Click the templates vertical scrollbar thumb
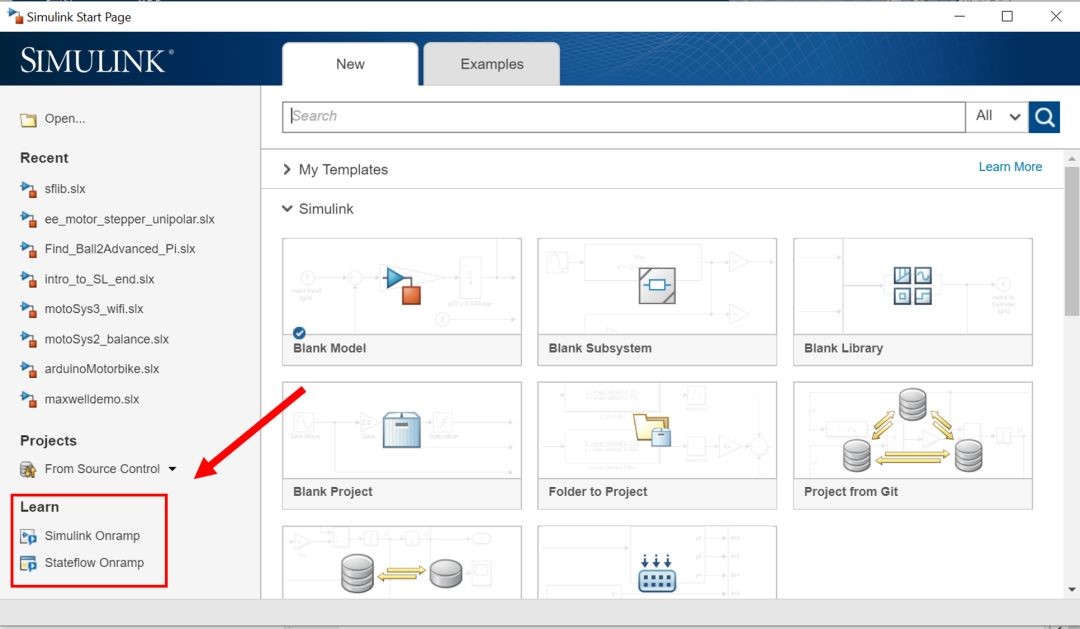1080x629 pixels. coord(1071,241)
